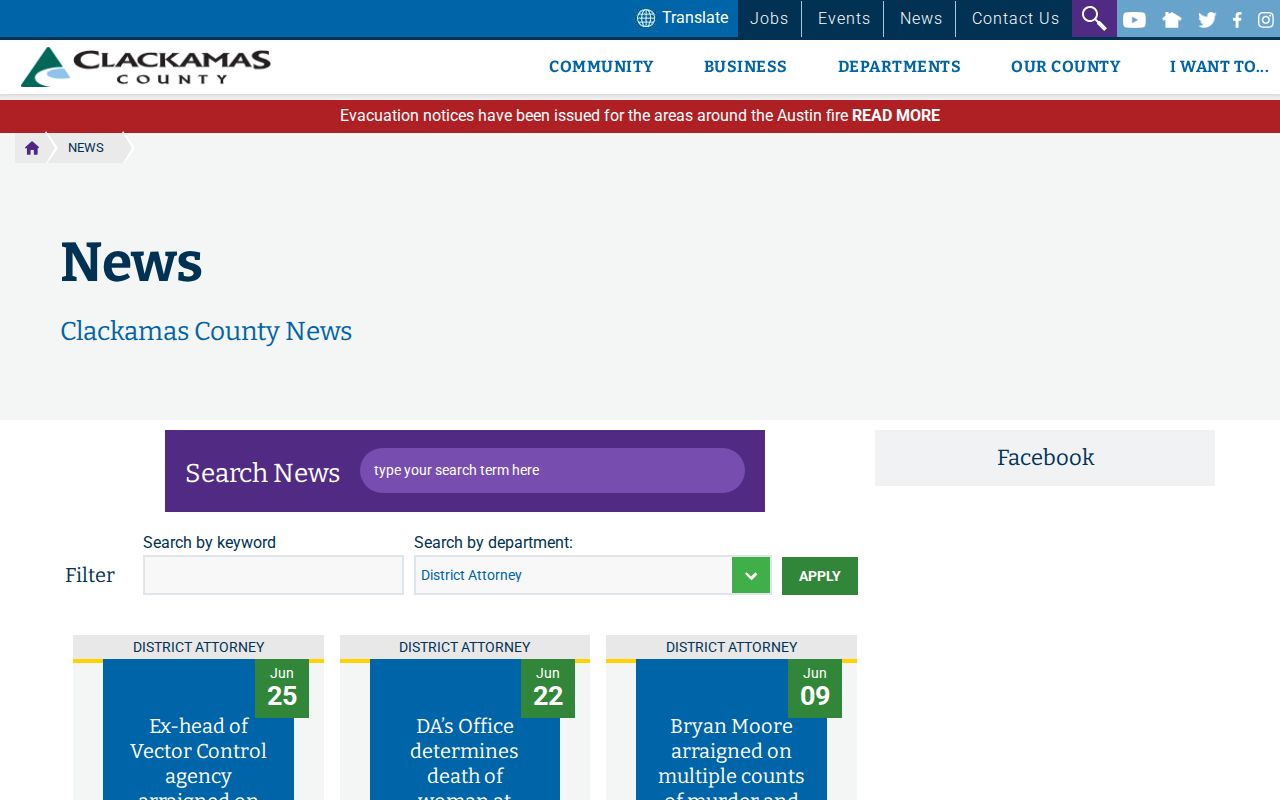Open the Twitter bird icon
The height and width of the screenshot is (800, 1280).
click(1207, 19)
